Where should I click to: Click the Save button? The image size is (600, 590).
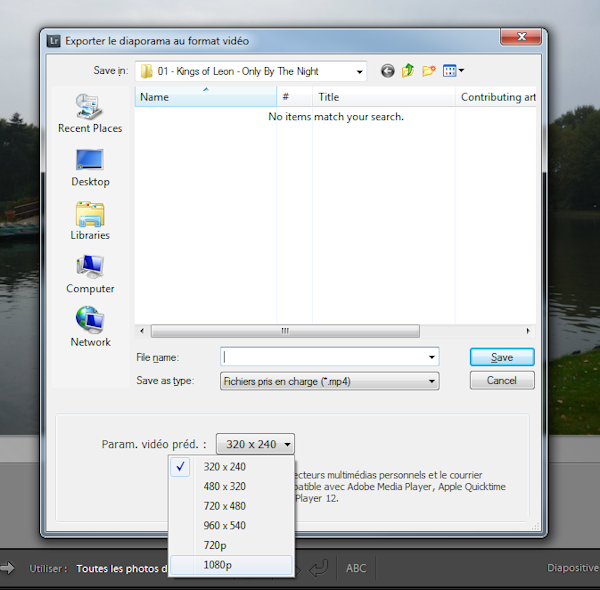tap(502, 357)
